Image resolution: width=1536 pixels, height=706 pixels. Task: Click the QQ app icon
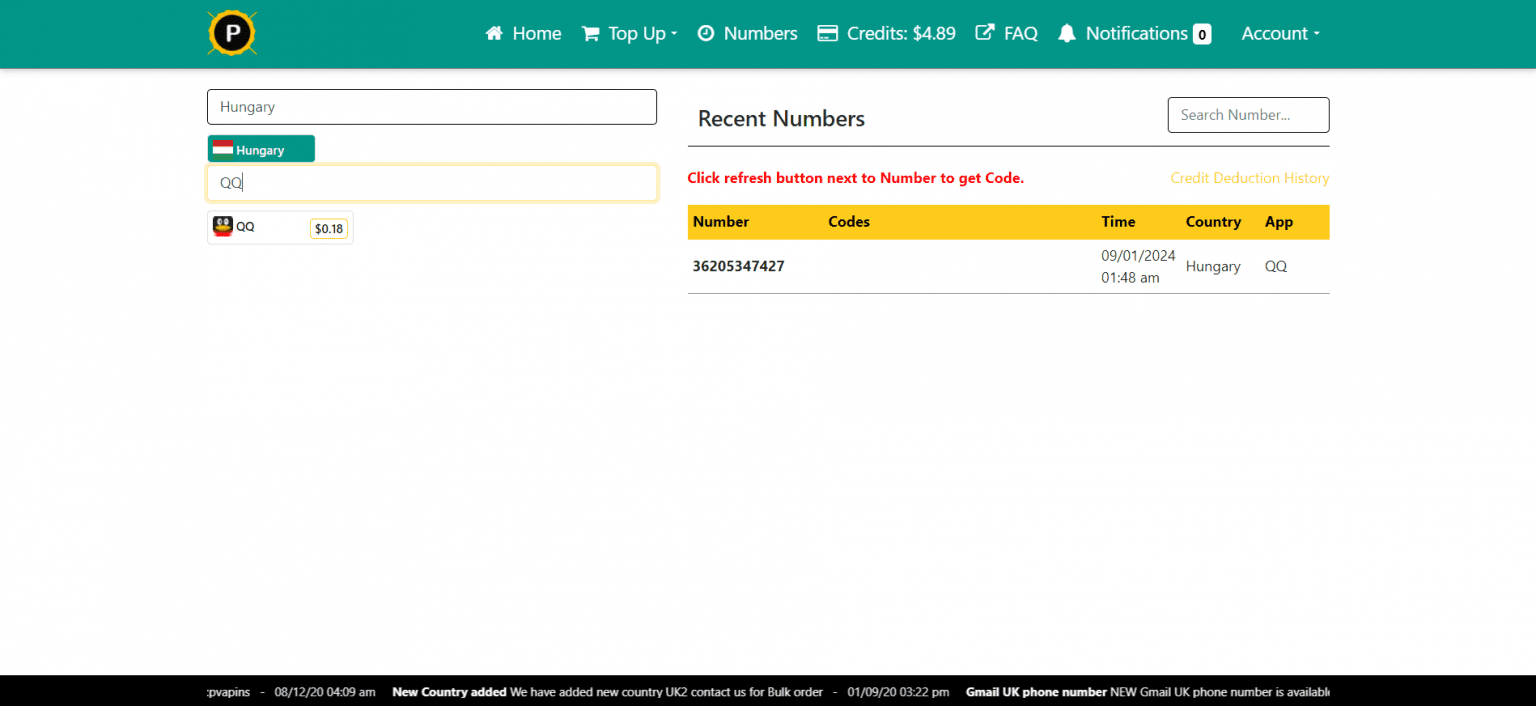[224, 226]
